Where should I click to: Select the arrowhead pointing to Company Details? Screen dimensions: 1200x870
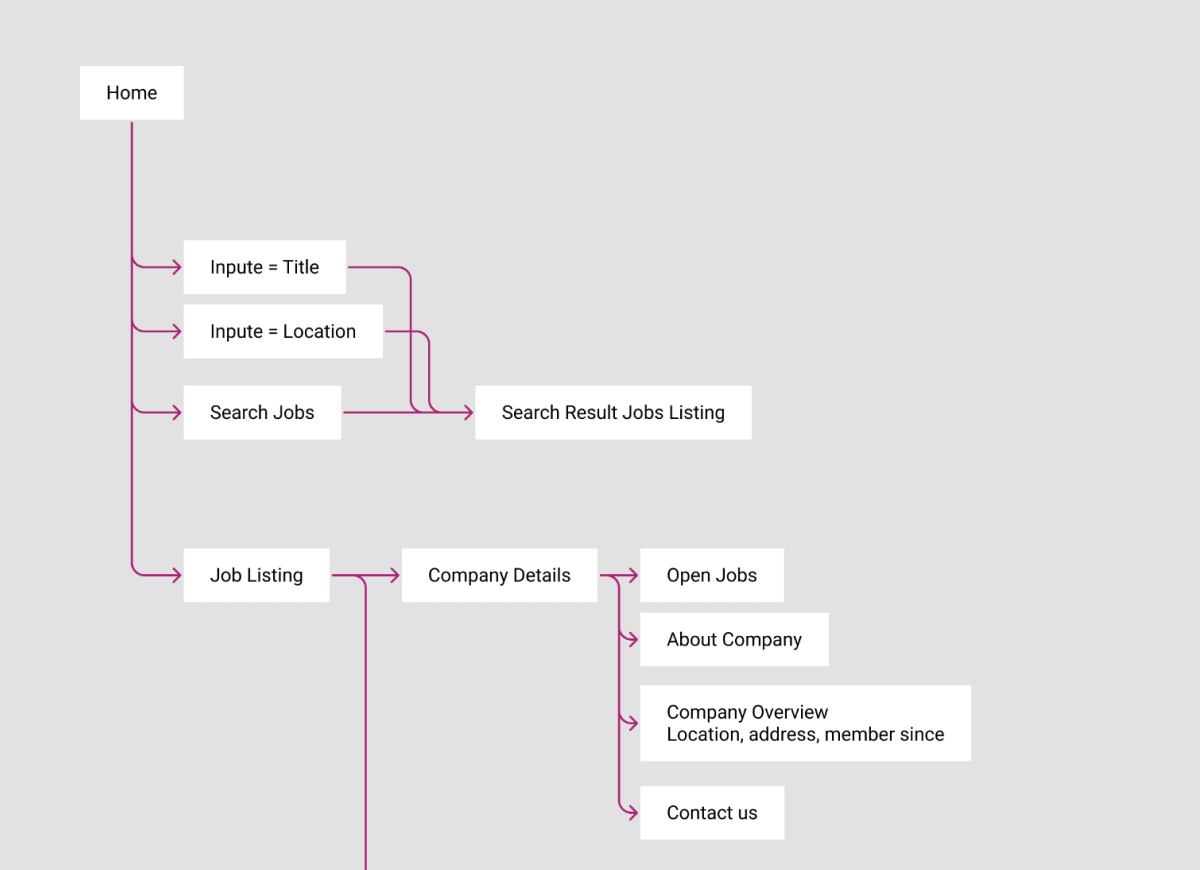[393, 575]
